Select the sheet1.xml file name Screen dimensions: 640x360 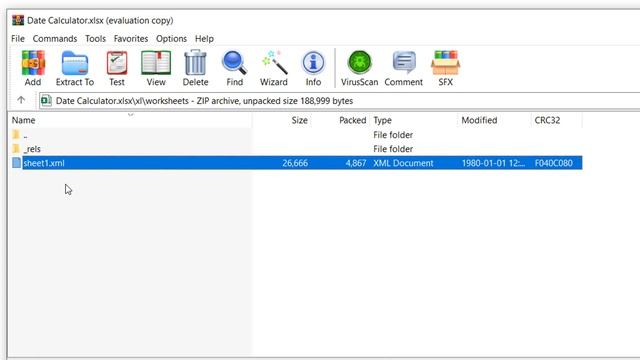(x=44, y=163)
